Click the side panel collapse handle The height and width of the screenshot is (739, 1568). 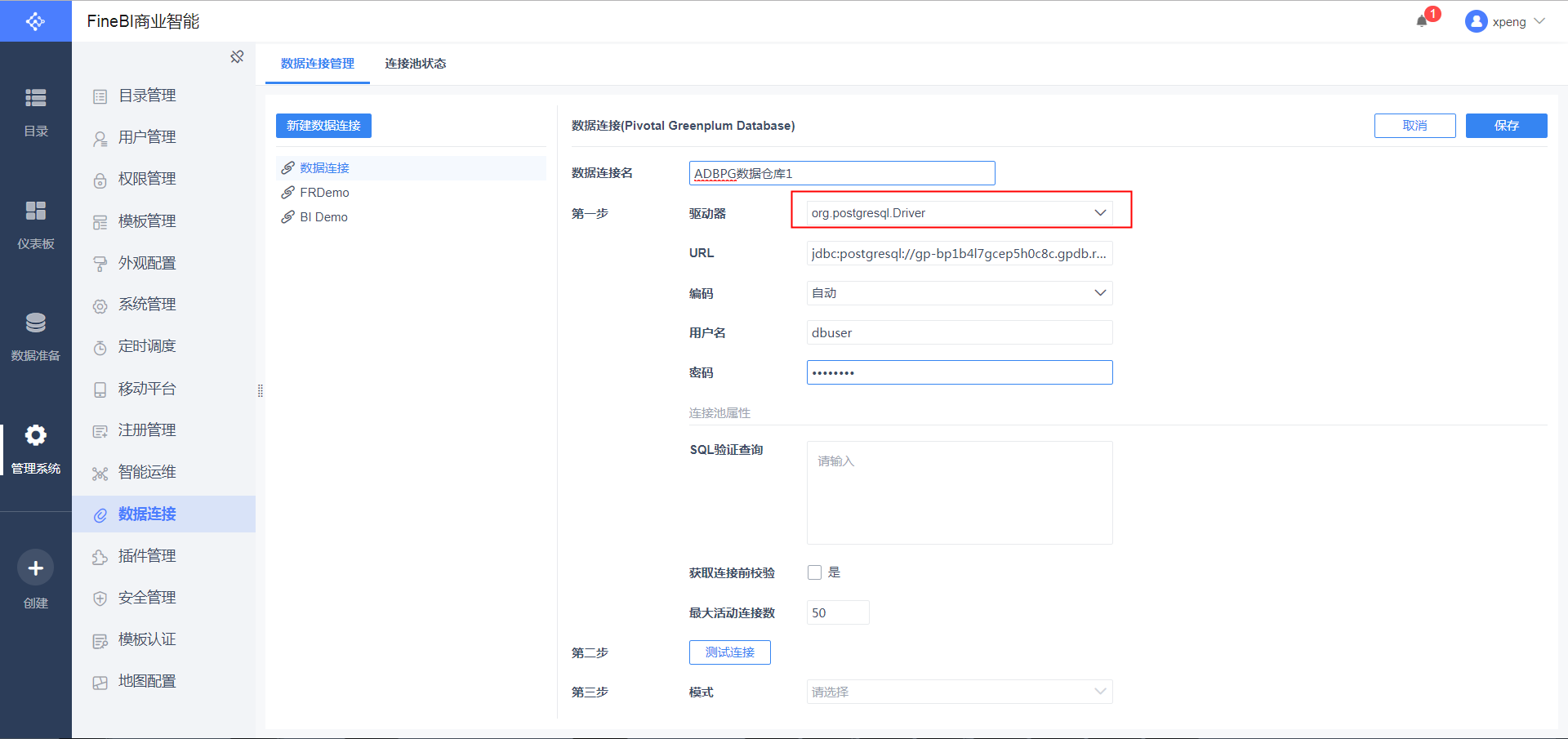click(x=261, y=391)
